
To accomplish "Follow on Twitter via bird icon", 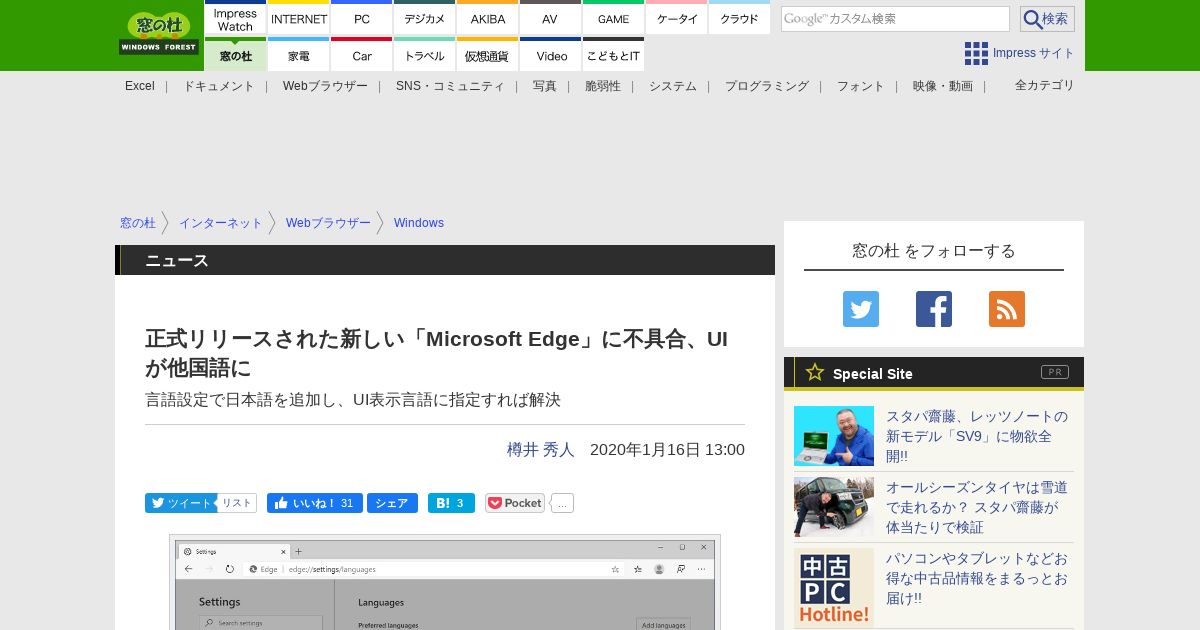I will [861, 309].
